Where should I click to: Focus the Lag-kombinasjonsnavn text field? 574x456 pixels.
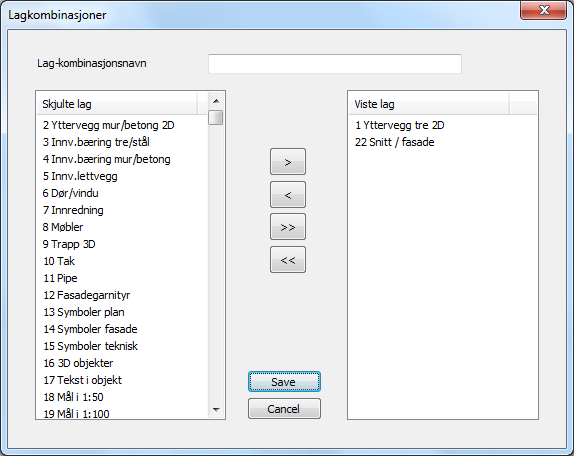(335, 64)
